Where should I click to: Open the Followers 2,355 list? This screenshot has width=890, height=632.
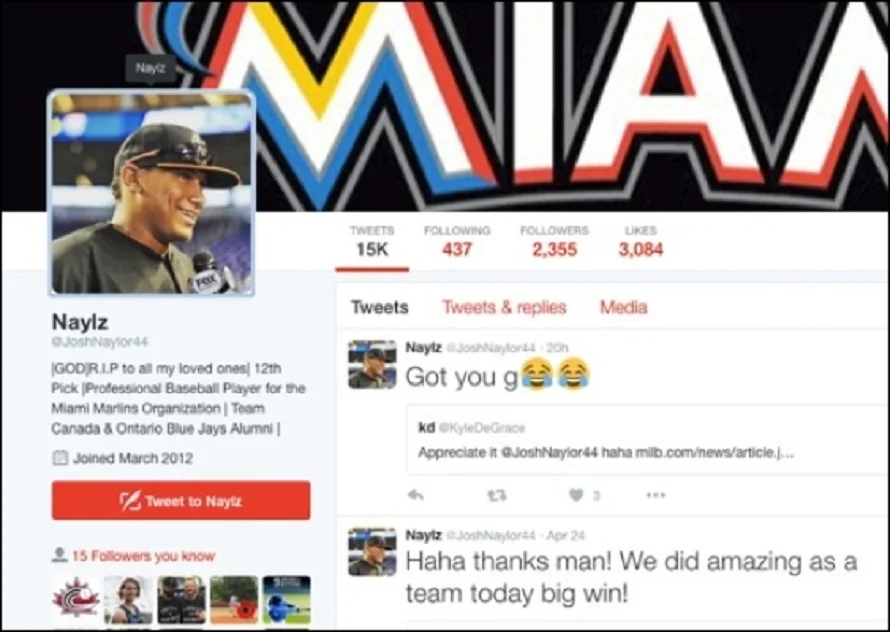tap(555, 241)
